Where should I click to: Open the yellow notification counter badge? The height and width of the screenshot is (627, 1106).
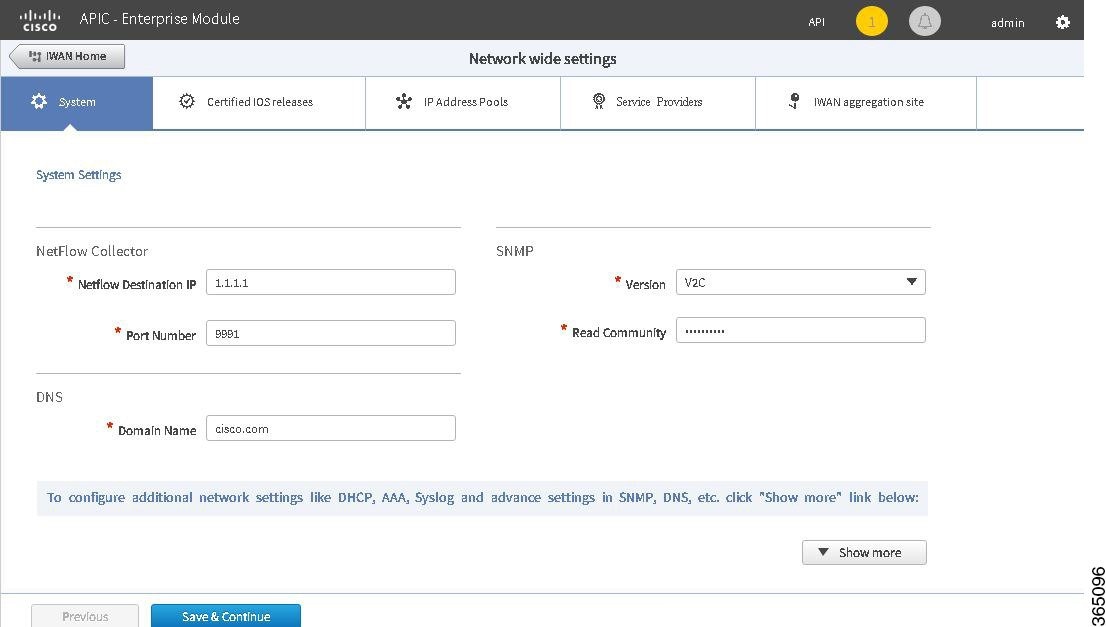tap(872, 22)
